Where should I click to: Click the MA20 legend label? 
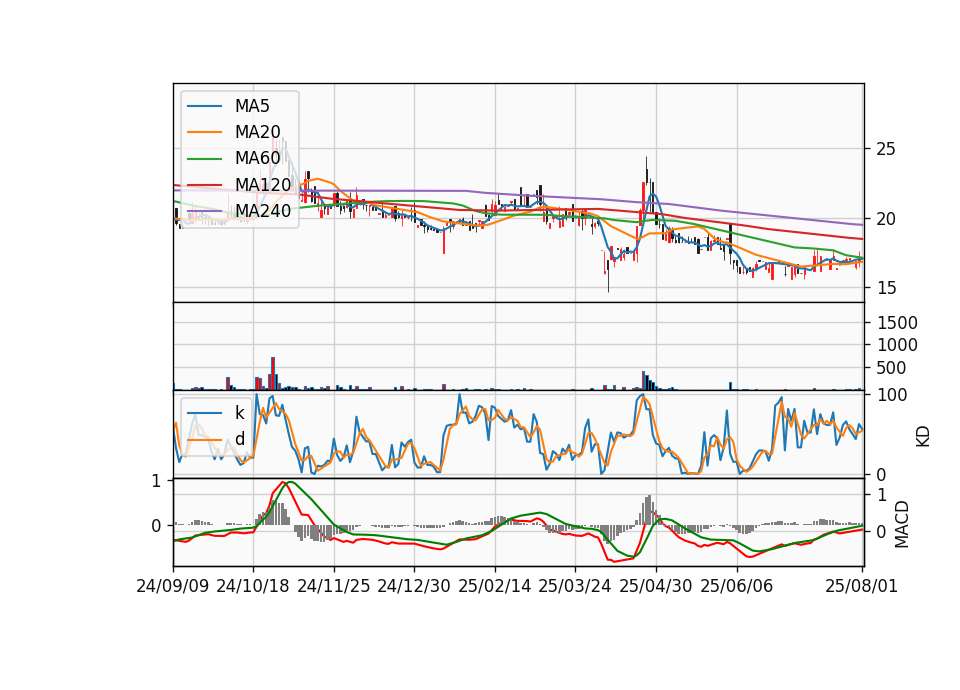pos(257,132)
